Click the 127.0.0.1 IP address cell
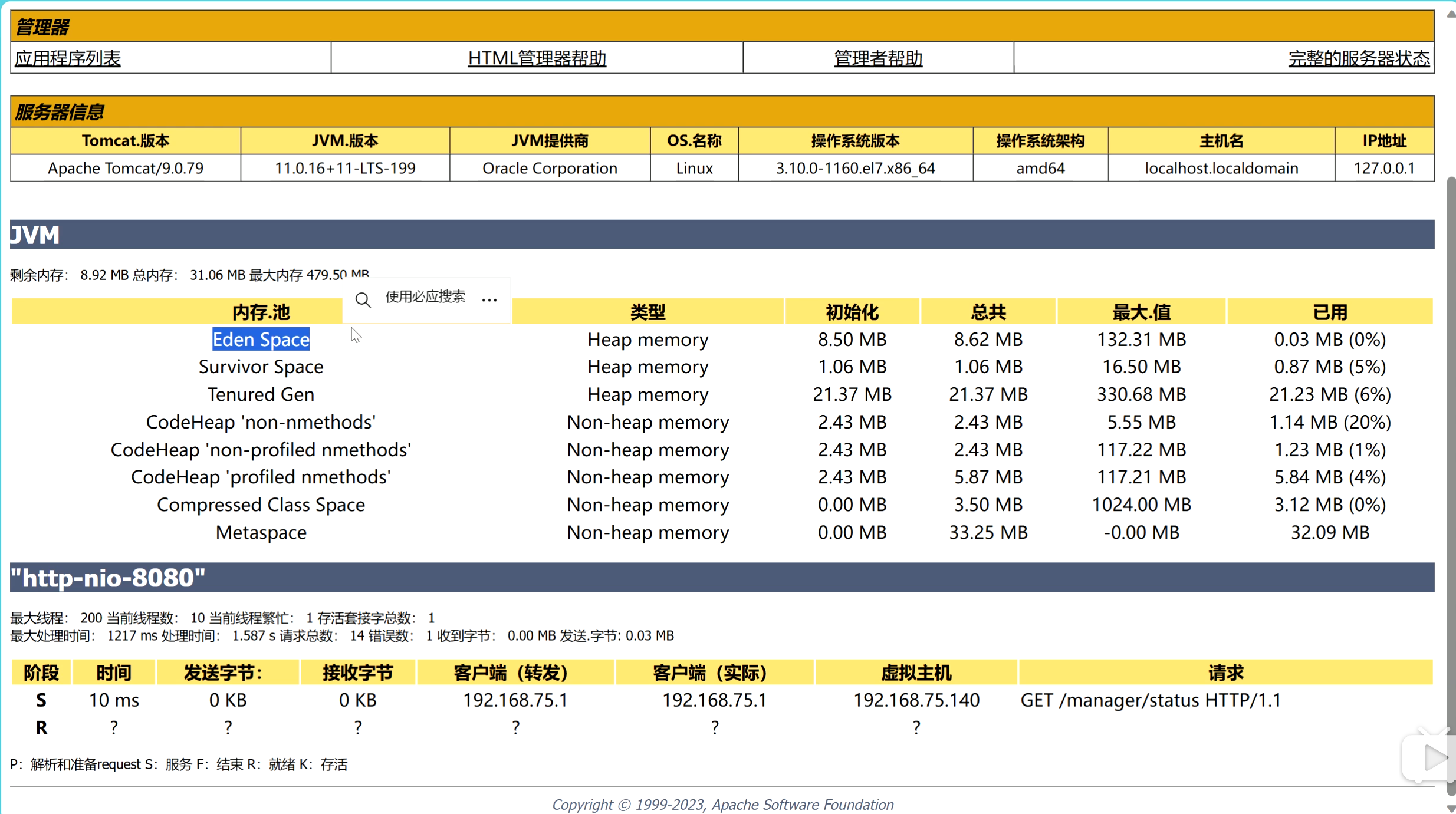 click(x=1384, y=168)
